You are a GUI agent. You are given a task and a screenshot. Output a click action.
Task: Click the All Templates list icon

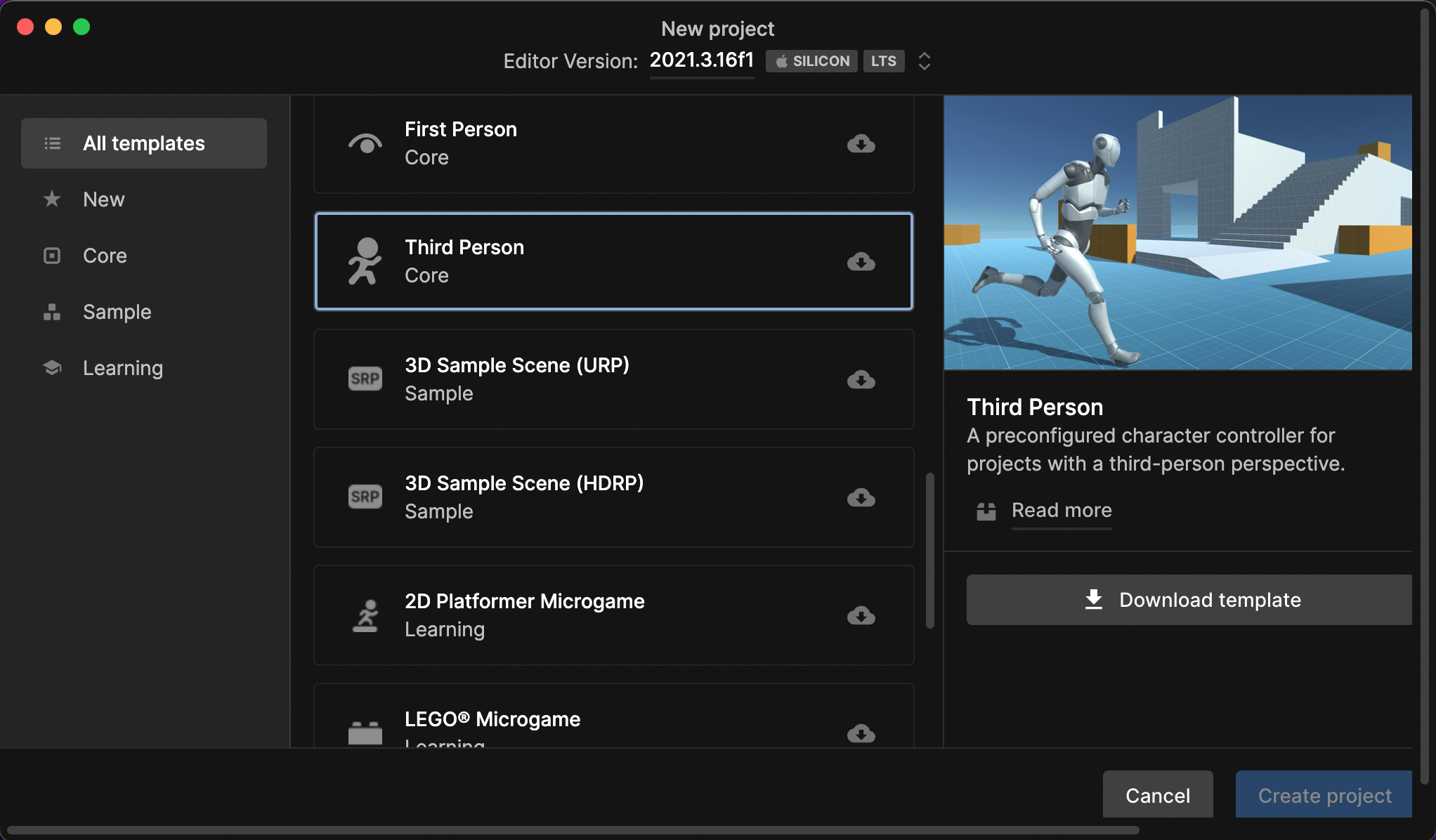tap(52, 142)
